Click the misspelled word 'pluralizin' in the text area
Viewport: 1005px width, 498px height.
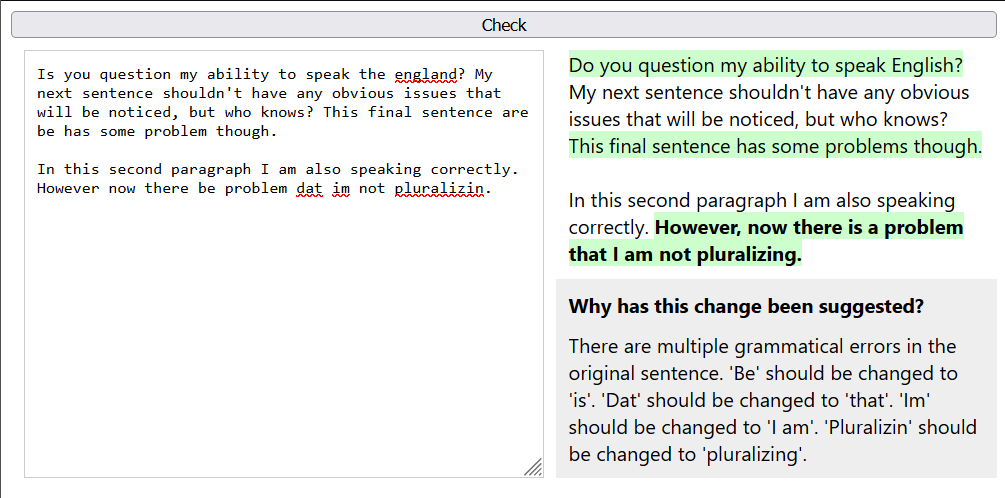pos(438,189)
